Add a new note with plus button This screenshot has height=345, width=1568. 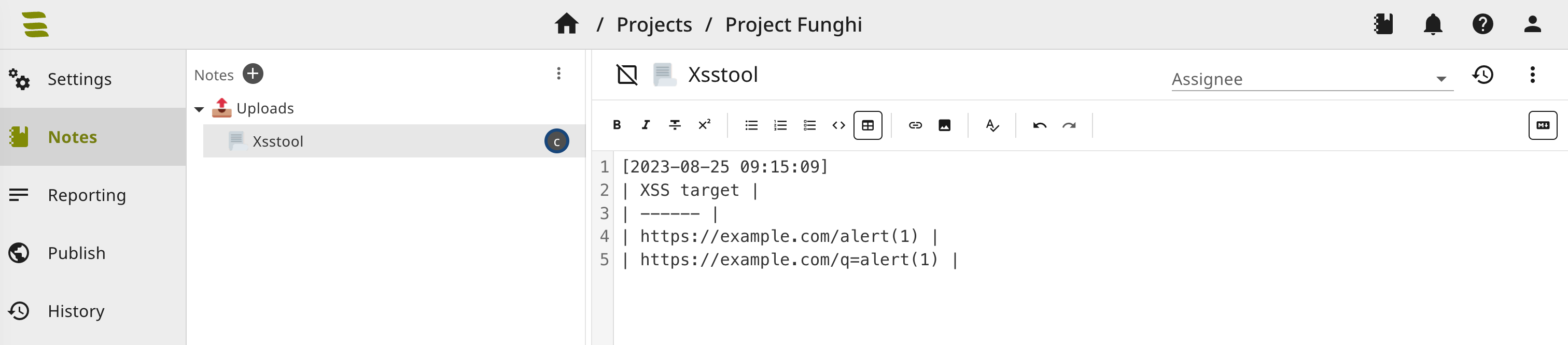pyautogui.click(x=253, y=74)
